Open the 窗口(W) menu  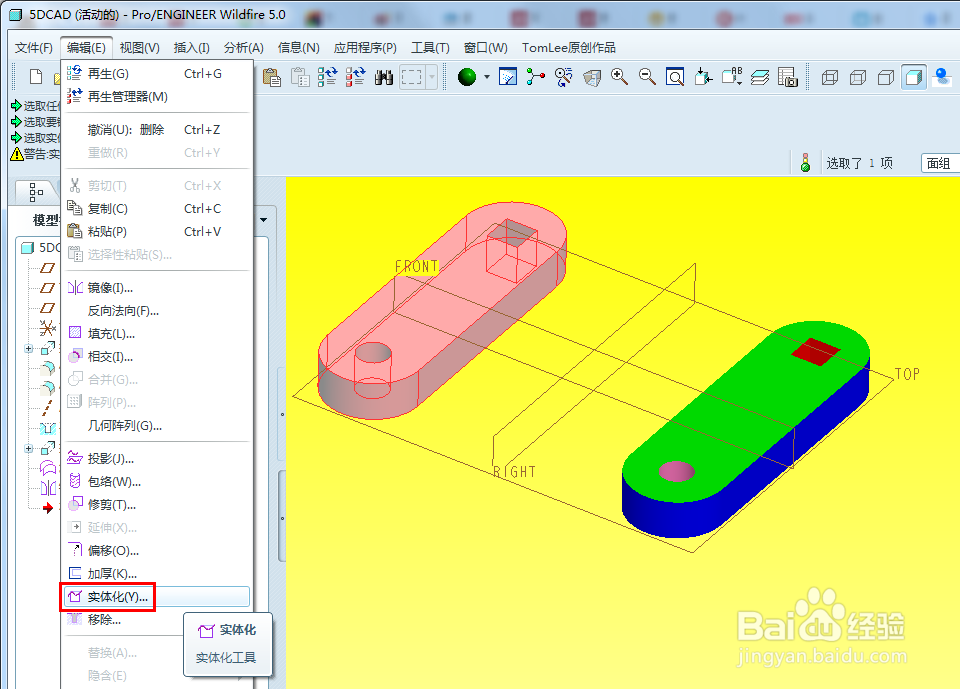486,48
